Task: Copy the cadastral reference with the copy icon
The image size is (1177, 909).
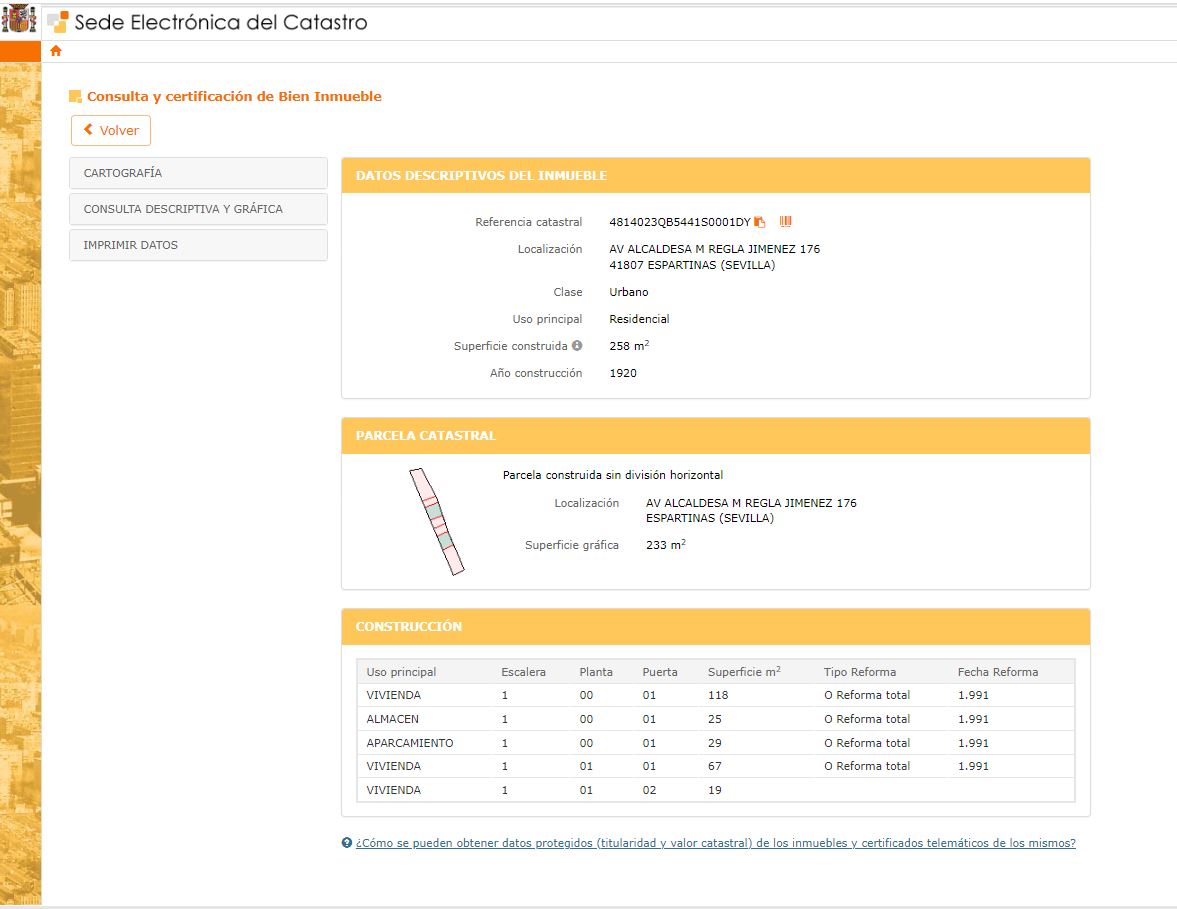Action: point(760,222)
